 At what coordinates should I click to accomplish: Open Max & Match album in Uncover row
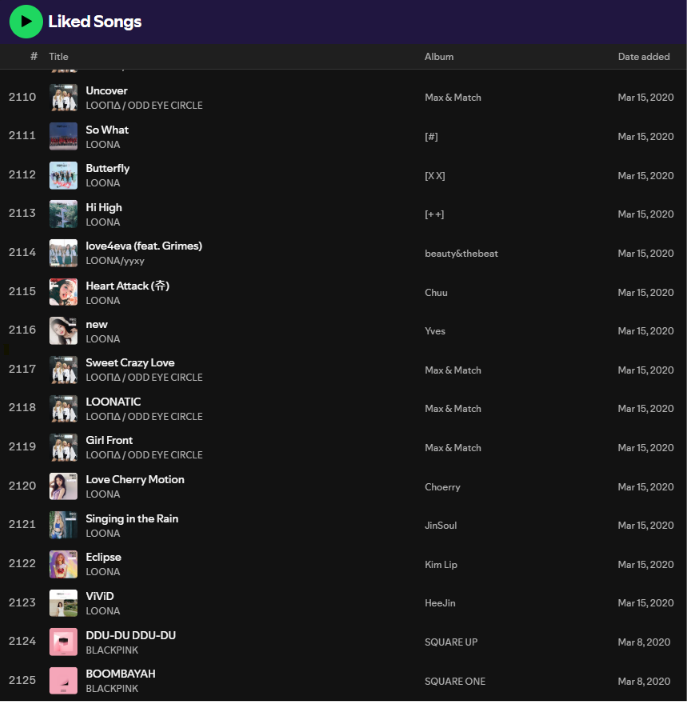(x=453, y=98)
